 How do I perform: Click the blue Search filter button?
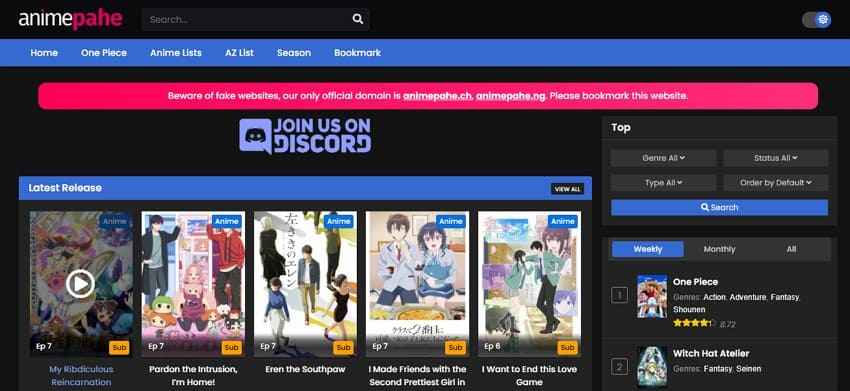coord(719,207)
